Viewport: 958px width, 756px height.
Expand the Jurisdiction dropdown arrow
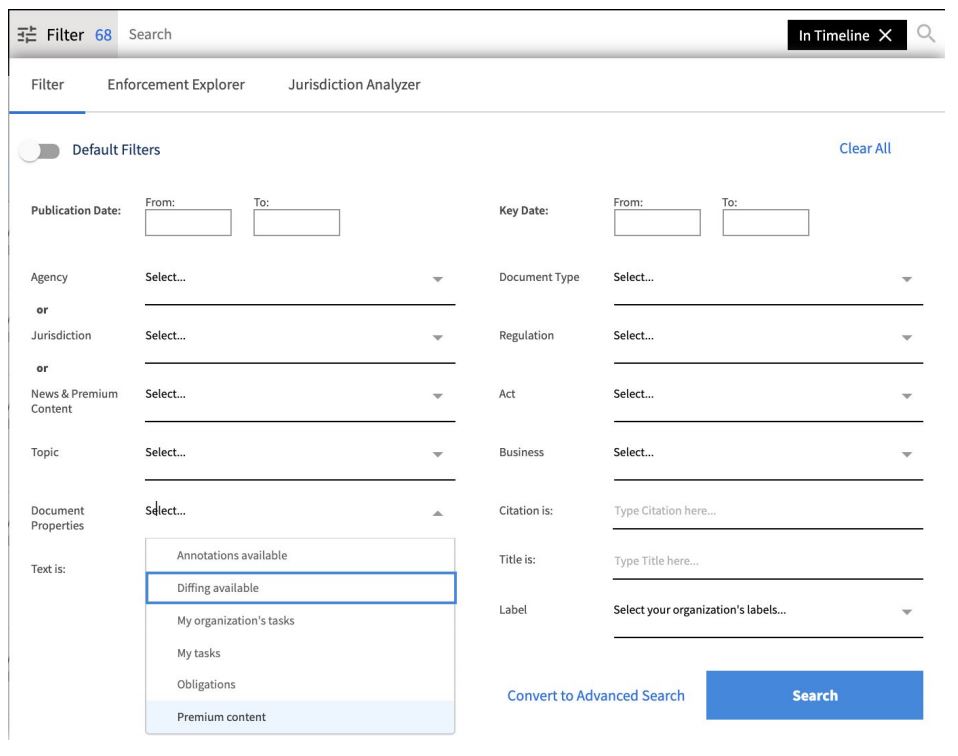(x=437, y=337)
